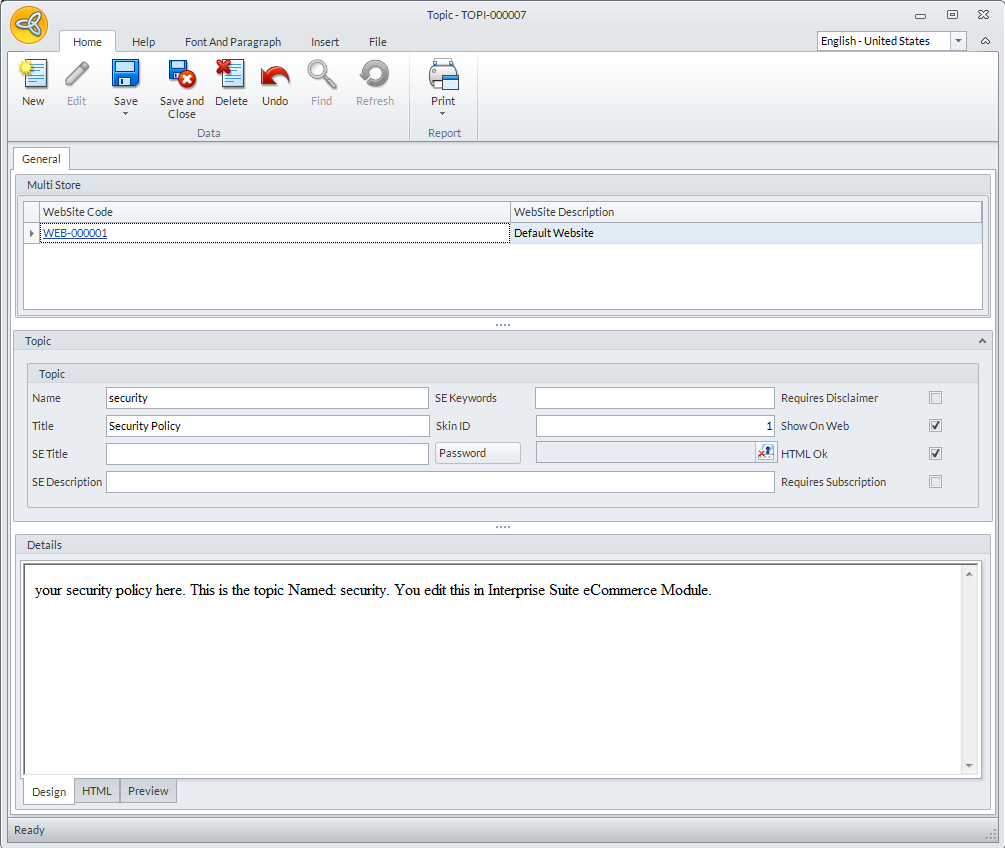The width and height of the screenshot is (1005, 848).
Task: Open the language selection dropdown
Action: (x=959, y=41)
